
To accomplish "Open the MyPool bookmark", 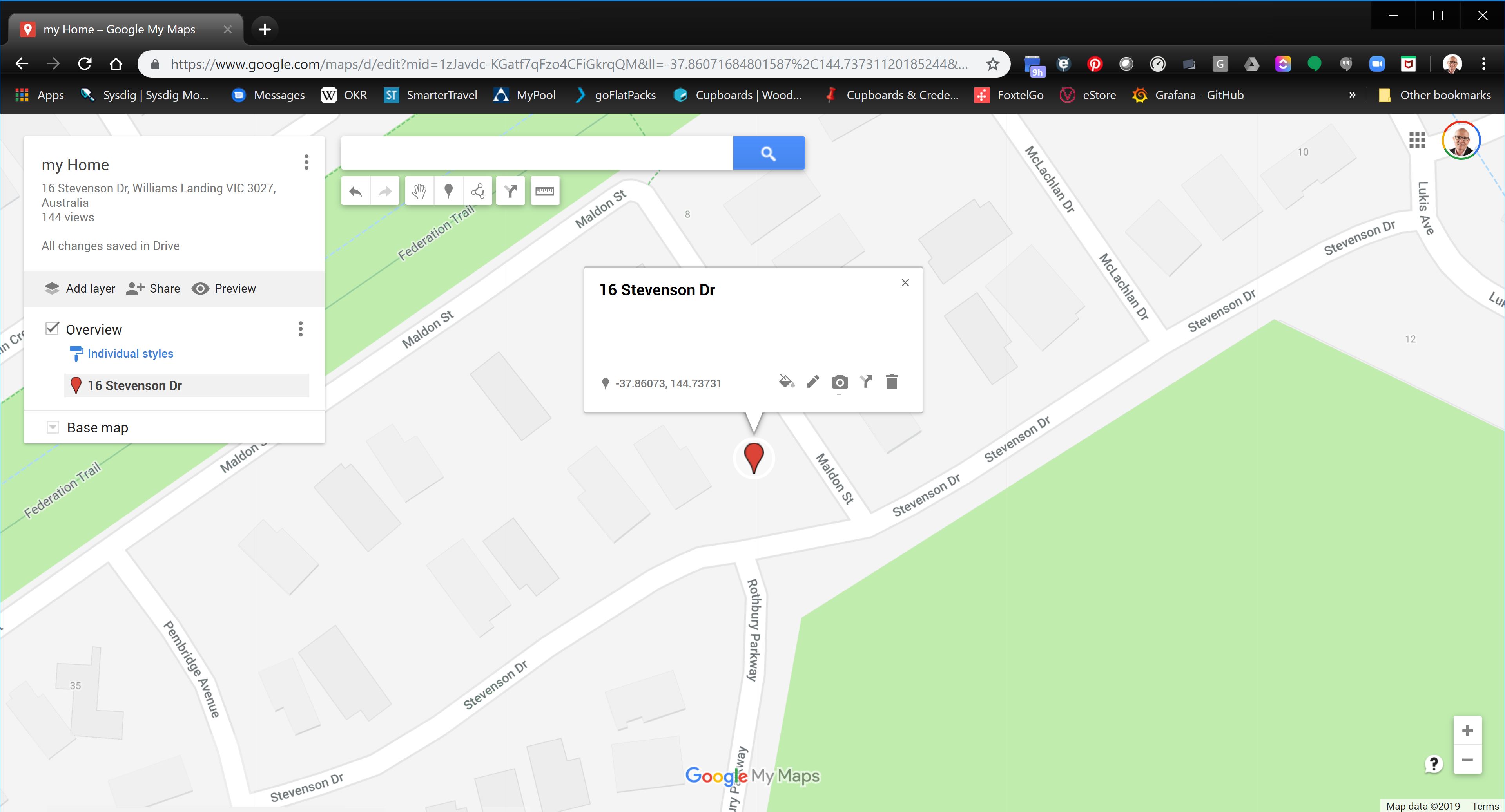I will coord(525,95).
